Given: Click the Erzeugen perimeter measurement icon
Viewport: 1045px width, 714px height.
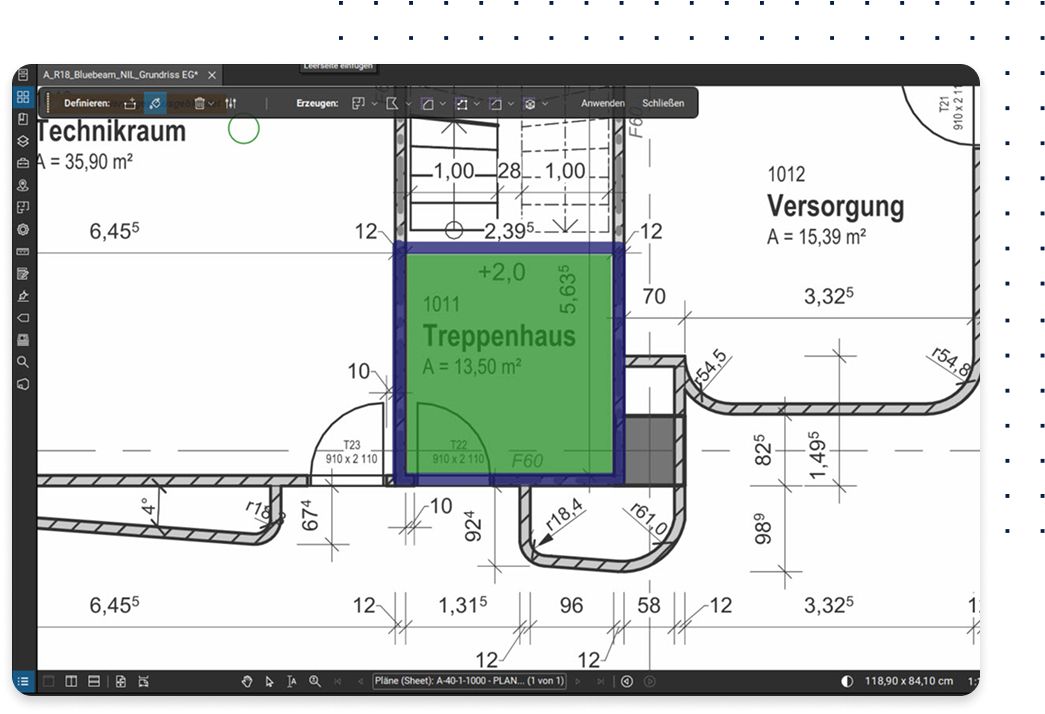Looking at the screenshot, I should pos(461,103).
